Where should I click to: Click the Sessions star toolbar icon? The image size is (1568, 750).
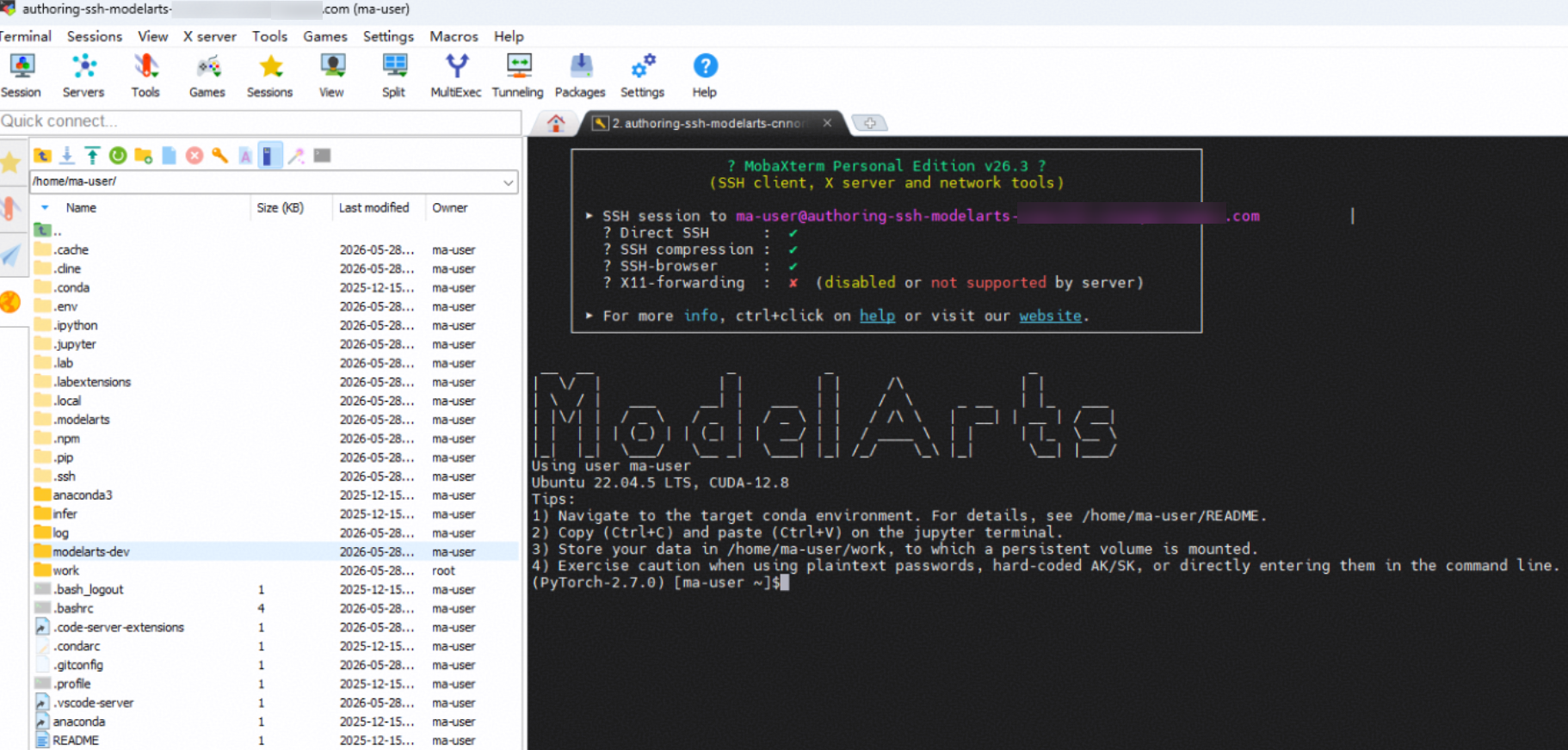tap(270, 76)
